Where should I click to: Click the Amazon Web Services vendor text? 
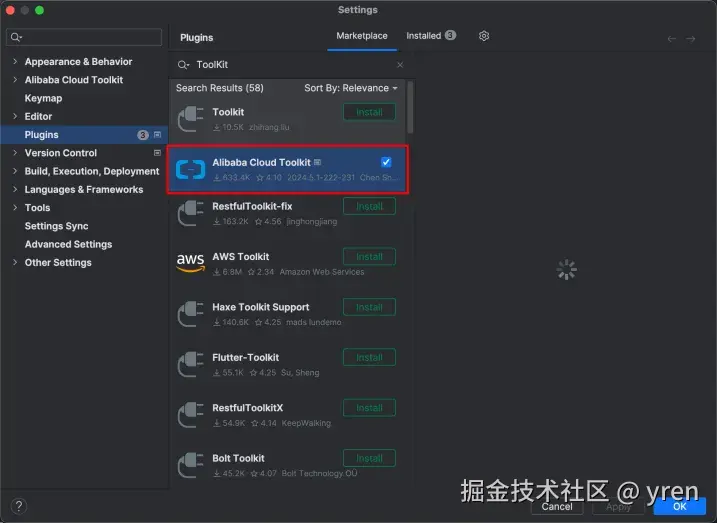coord(322,272)
